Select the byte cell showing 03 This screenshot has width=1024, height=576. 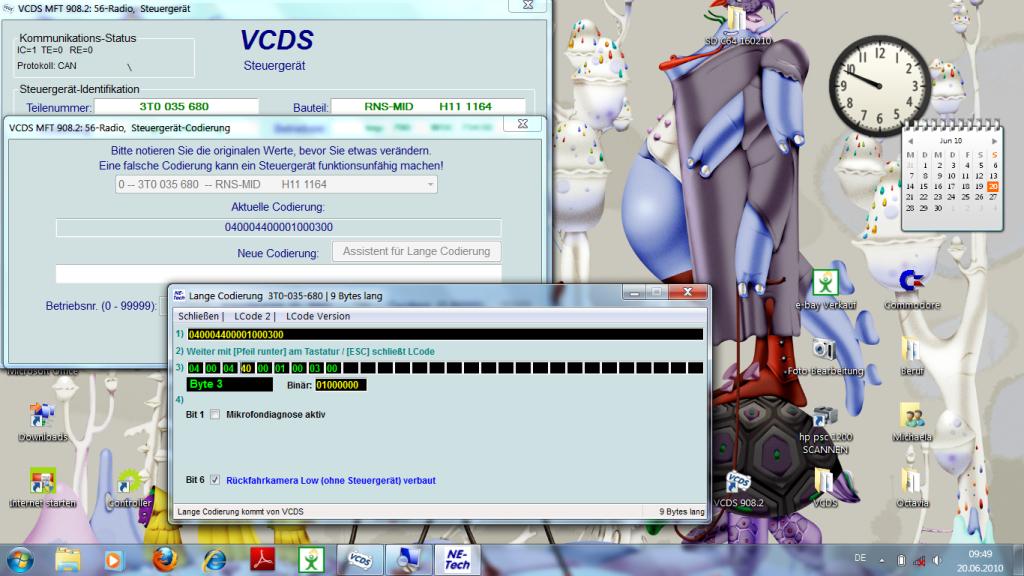315,368
